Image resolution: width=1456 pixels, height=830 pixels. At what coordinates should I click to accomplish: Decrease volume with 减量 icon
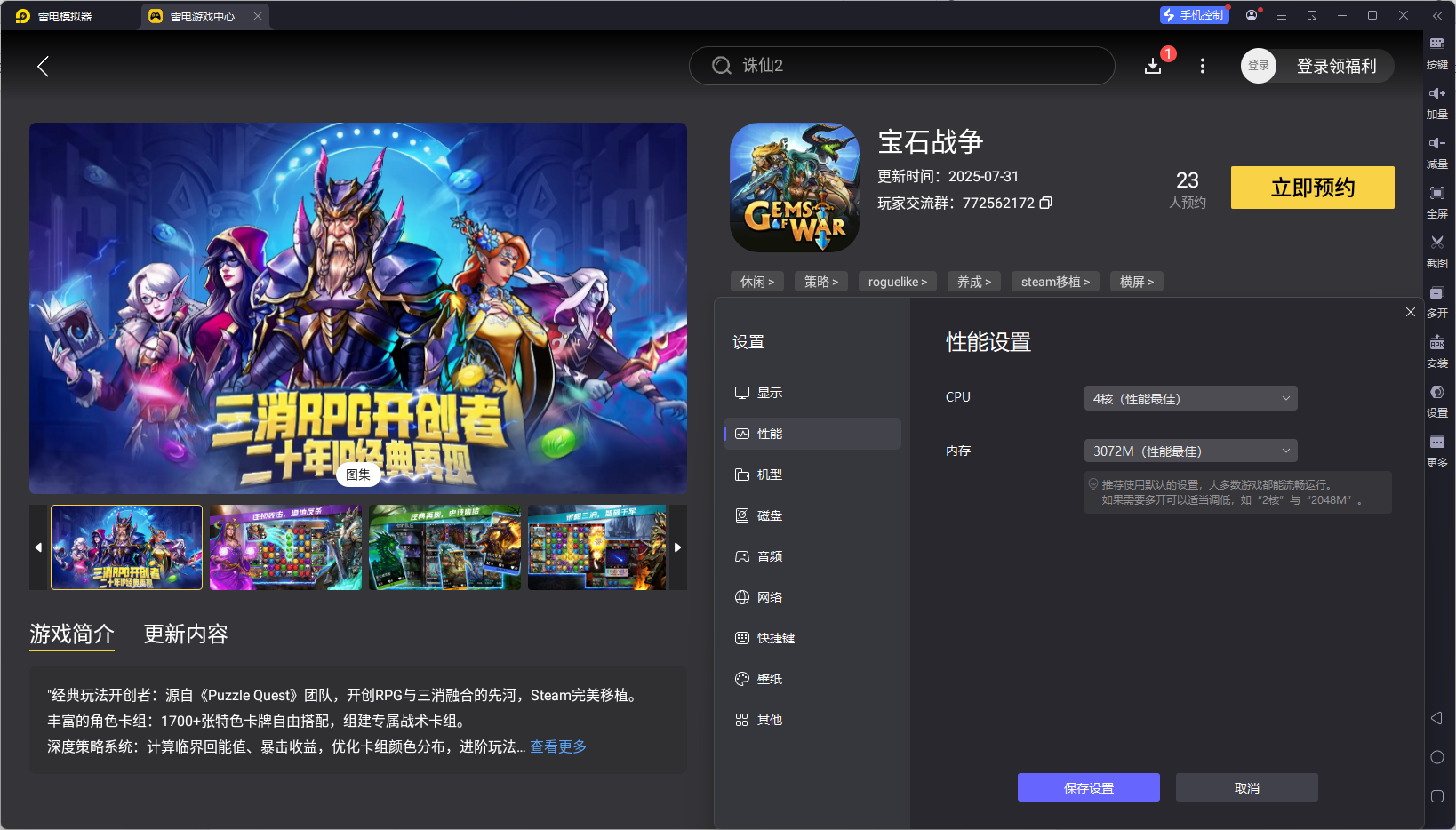coord(1437,152)
